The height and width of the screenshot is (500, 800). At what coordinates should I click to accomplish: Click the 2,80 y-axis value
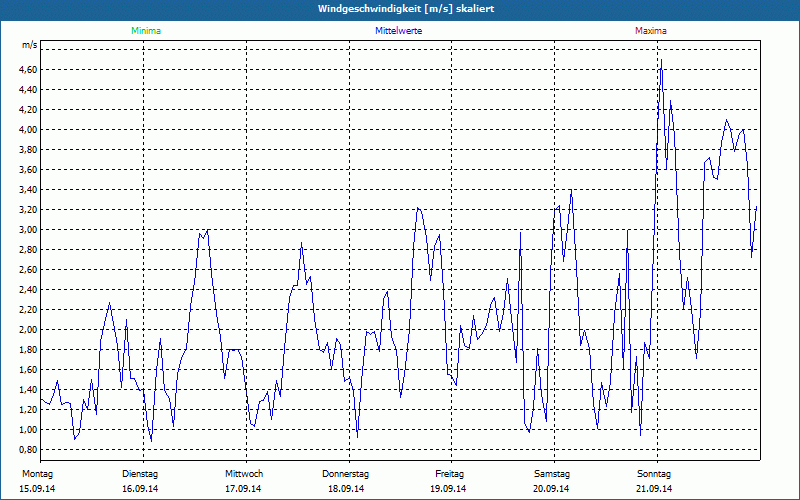pos(29,249)
